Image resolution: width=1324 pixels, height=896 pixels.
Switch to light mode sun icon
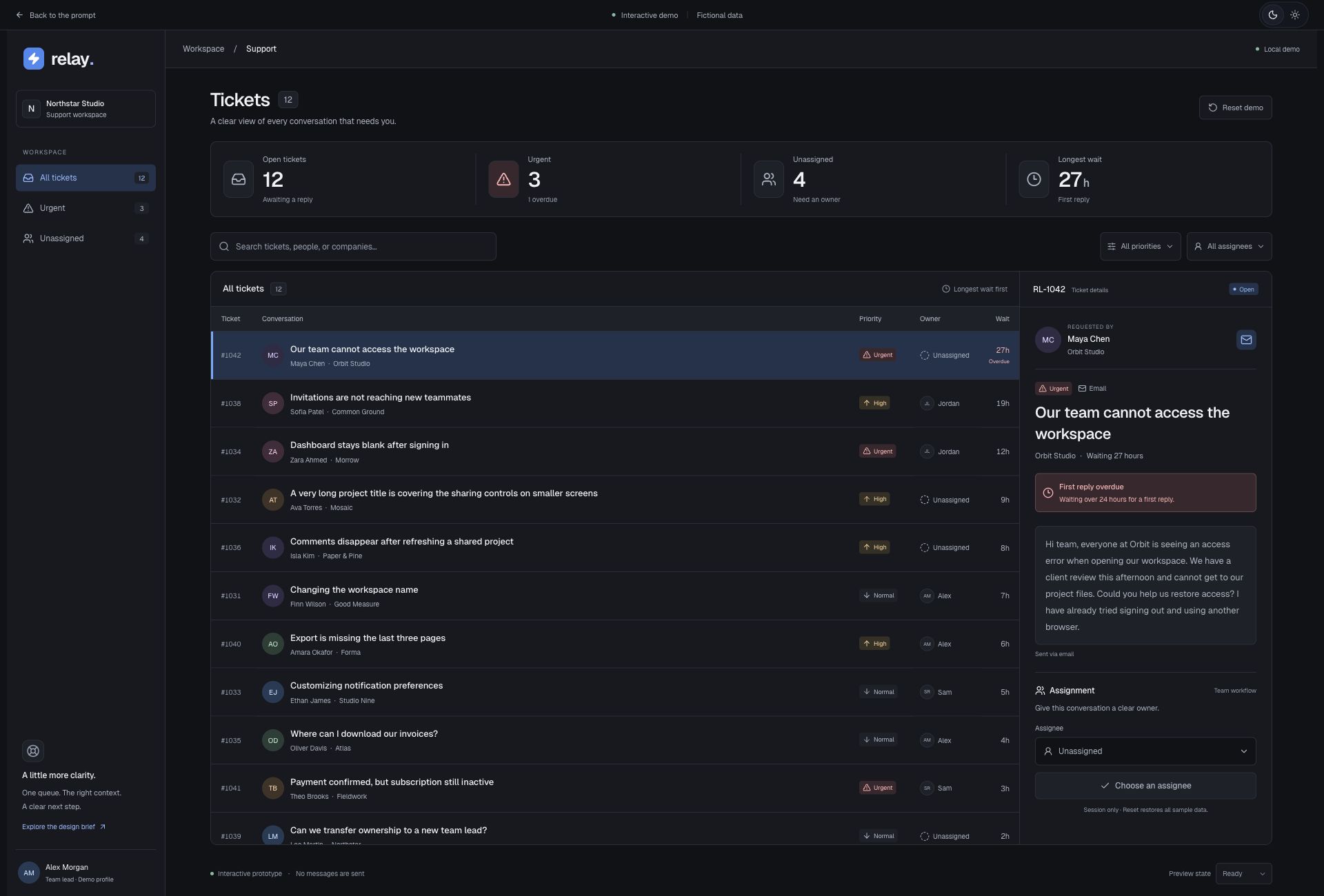(x=1295, y=15)
